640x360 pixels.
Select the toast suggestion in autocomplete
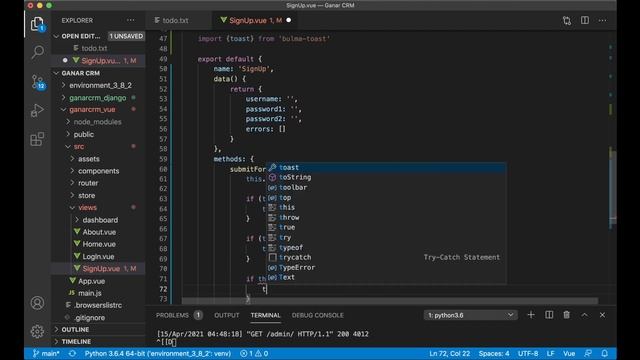pyautogui.click(x=387, y=167)
